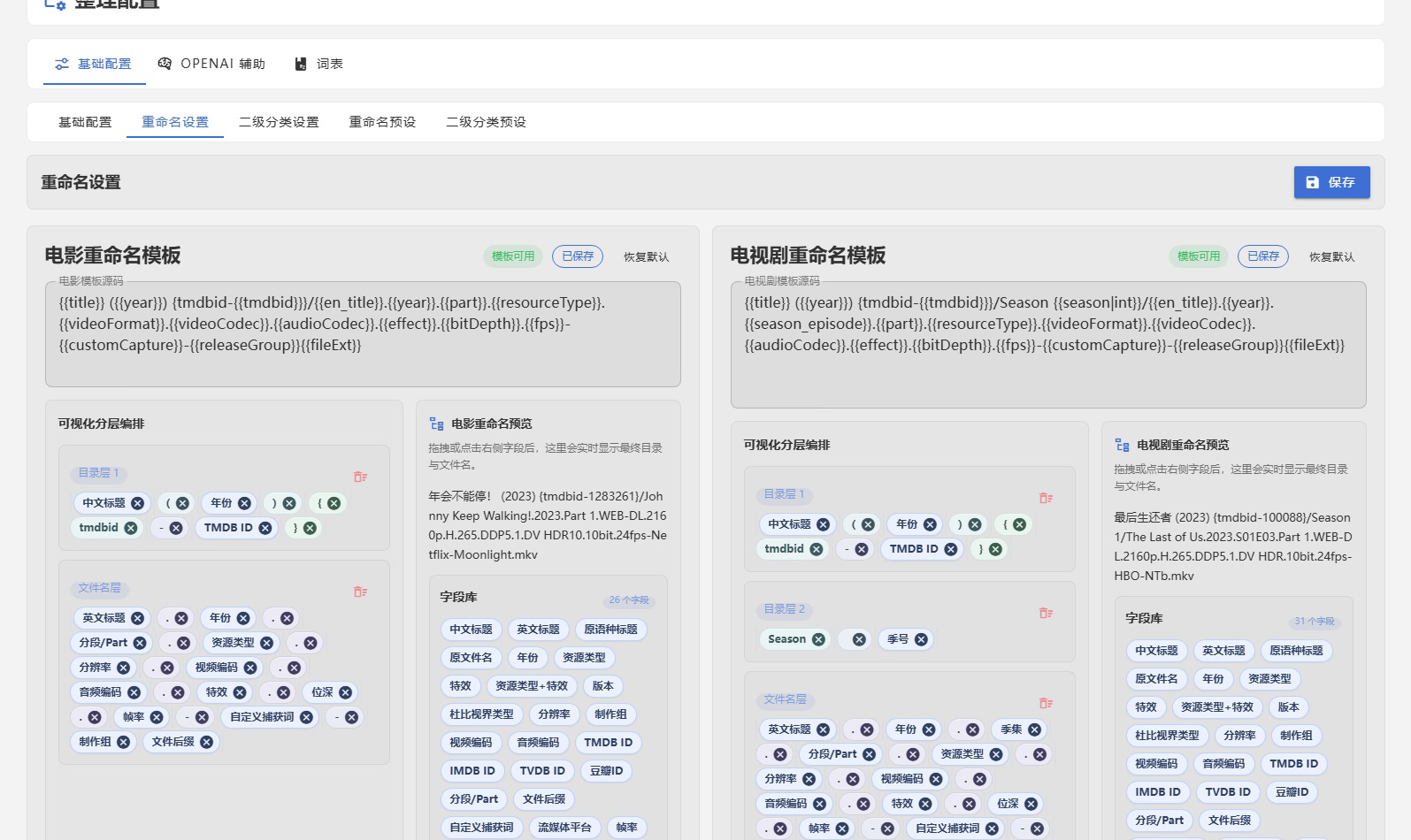The image size is (1411, 840).
Task: Remove Season chip from TV directory layer 2
Action: tap(818, 639)
